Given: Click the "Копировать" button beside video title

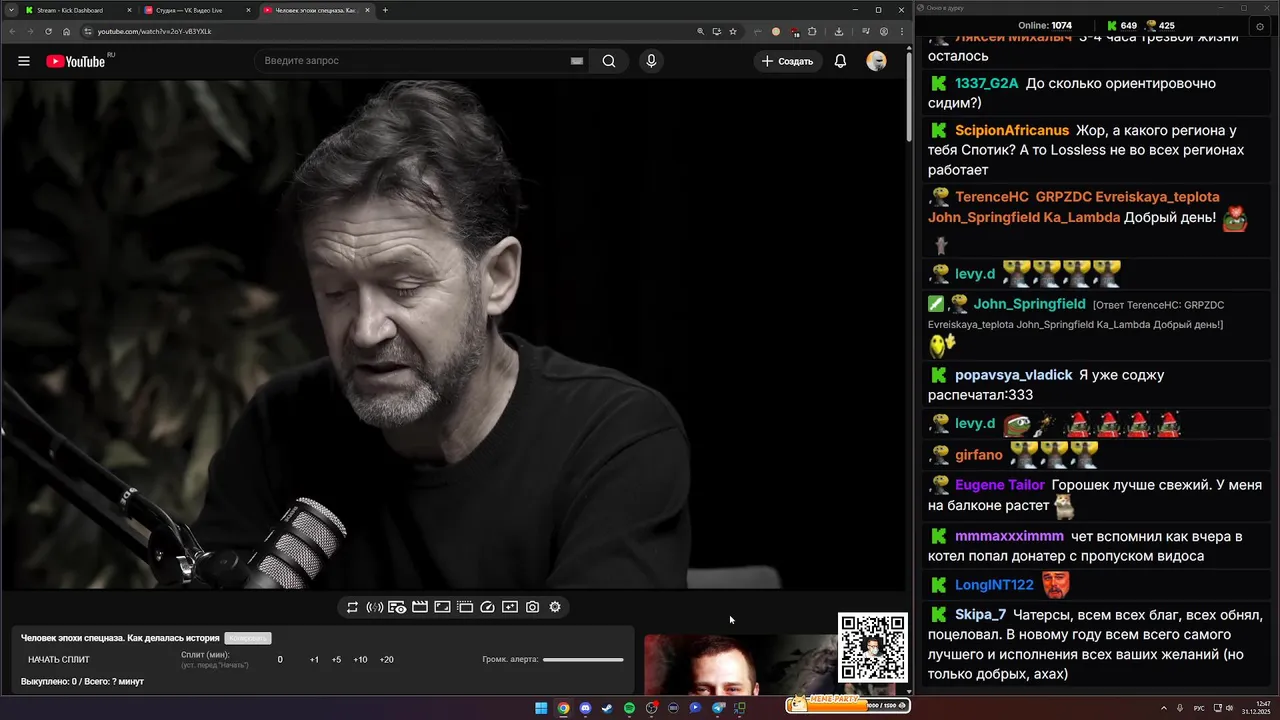Looking at the screenshot, I should [248, 638].
